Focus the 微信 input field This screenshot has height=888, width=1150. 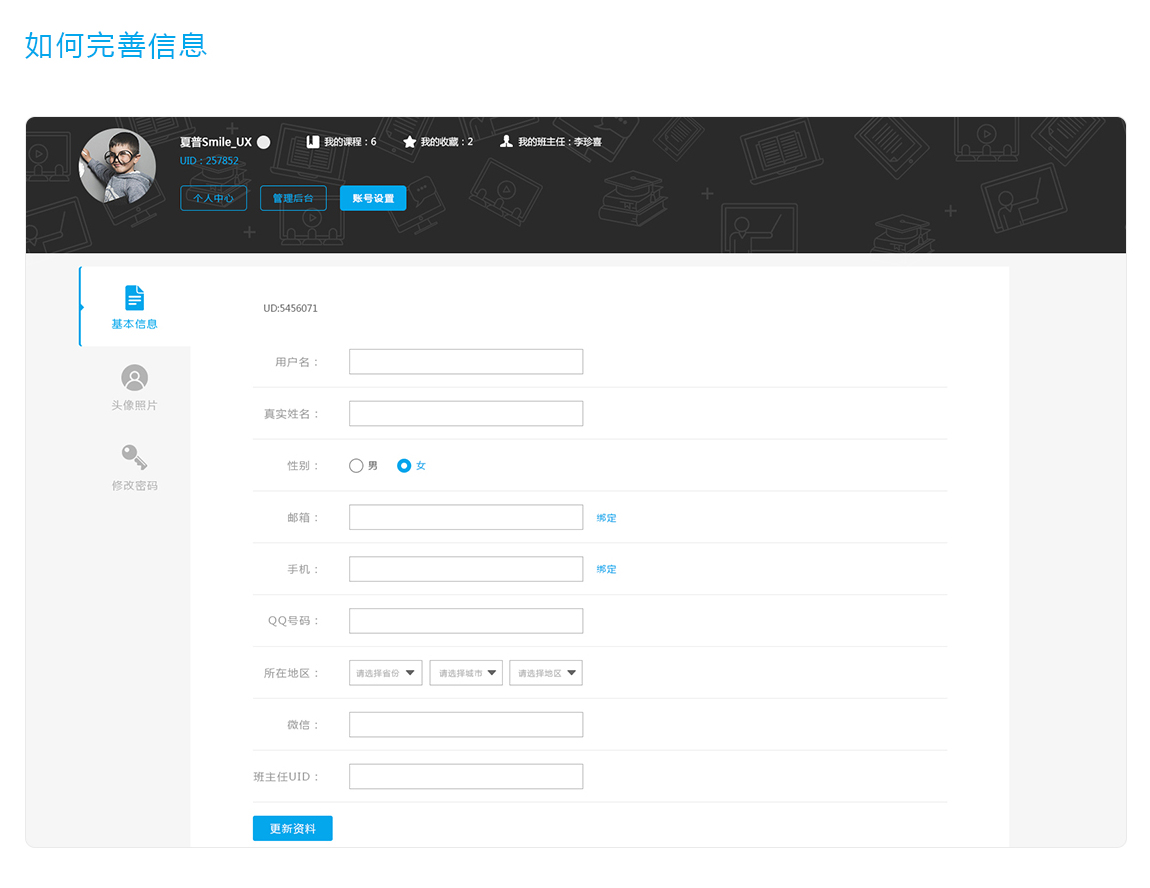(466, 724)
